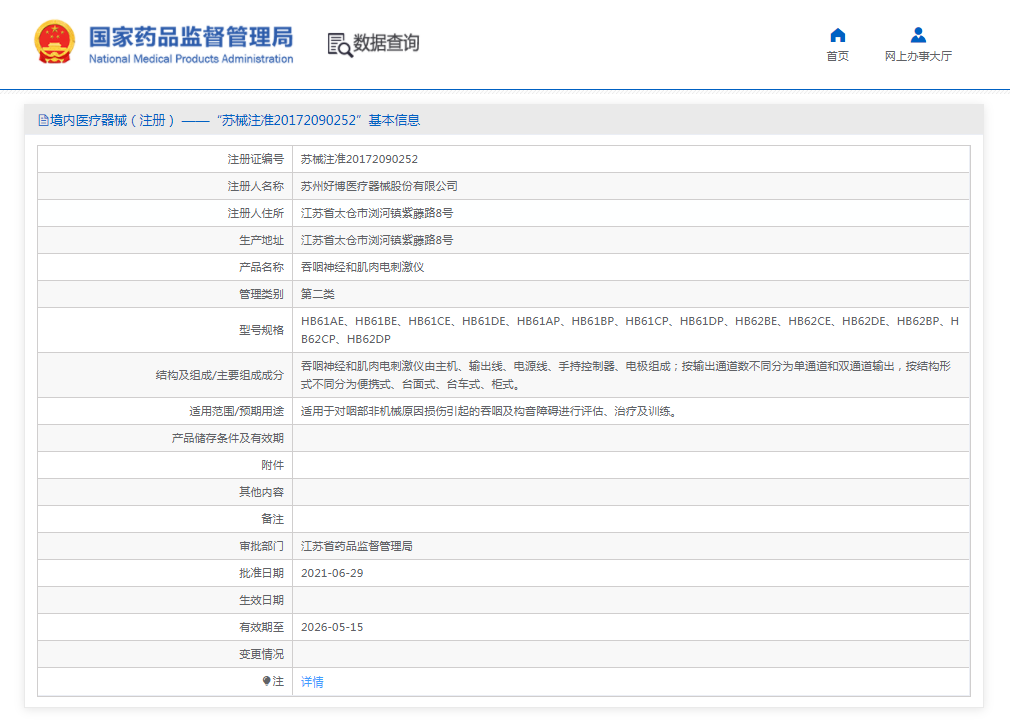Click the National Medical Products Administration text
This screenshot has width=1010, height=723.
click(x=190, y=59)
